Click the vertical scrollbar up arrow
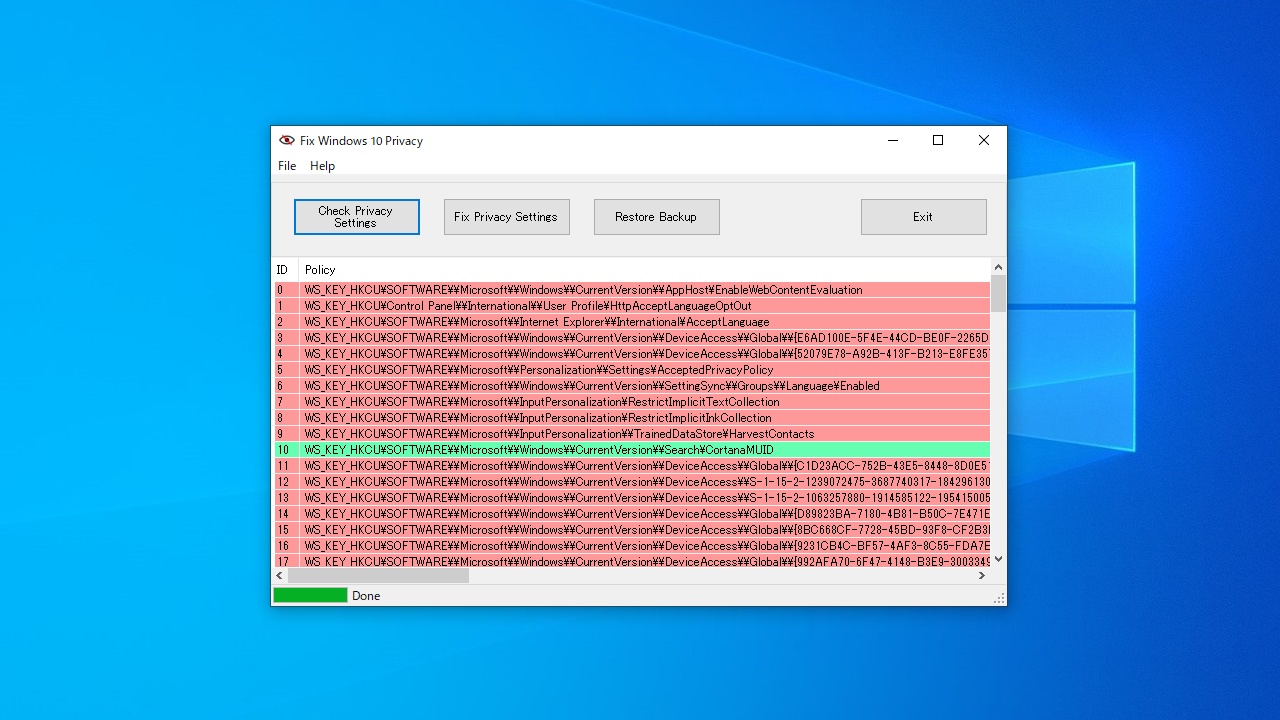 [x=998, y=268]
